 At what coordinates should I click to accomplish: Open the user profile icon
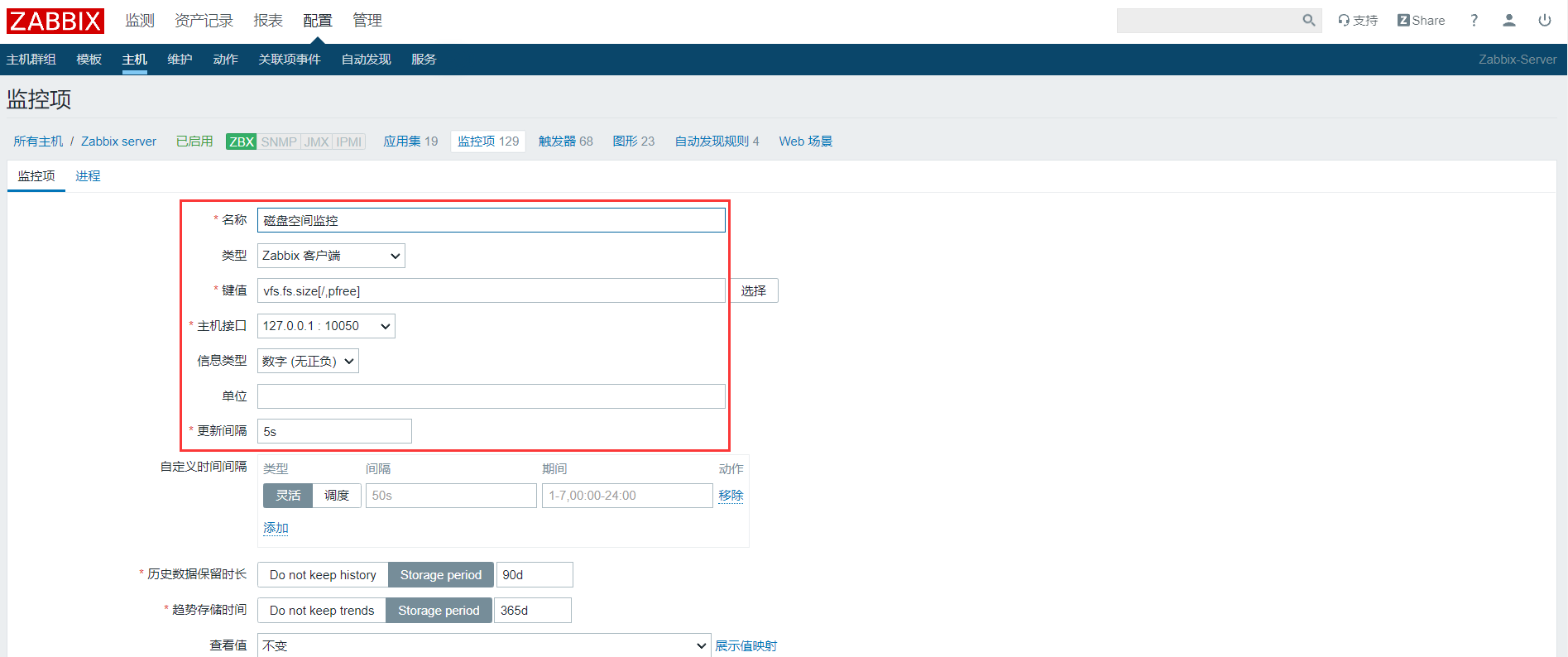click(x=1509, y=21)
